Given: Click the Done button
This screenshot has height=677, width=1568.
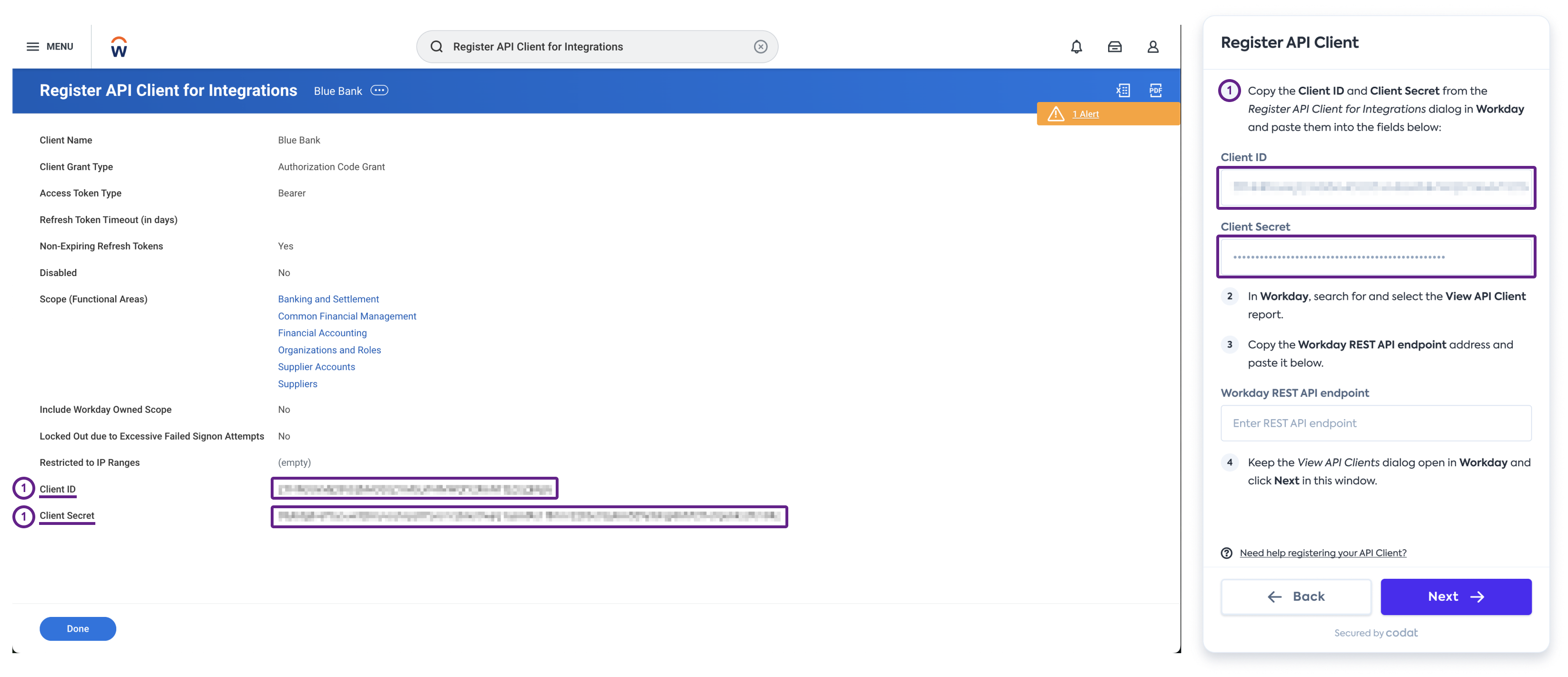Looking at the screenshot, I should 77,628.
